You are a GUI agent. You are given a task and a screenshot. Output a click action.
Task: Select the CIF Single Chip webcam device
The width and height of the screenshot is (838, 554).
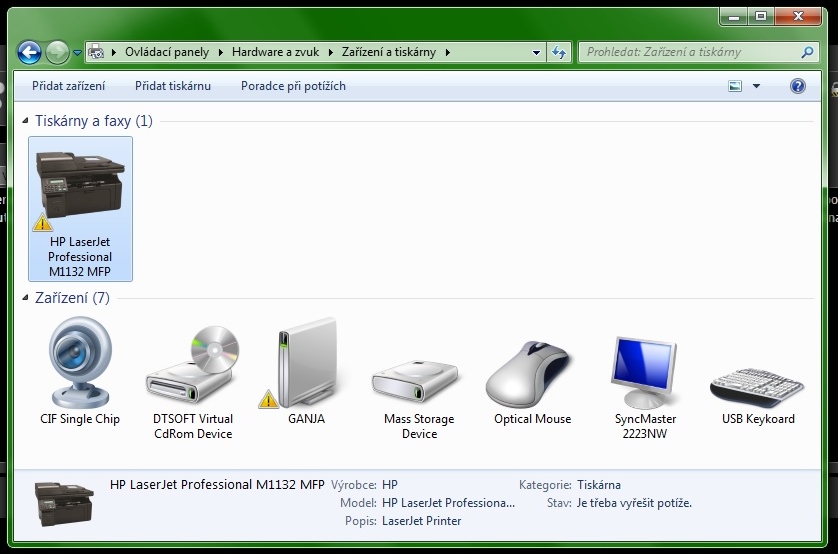[x=80, y=371]
